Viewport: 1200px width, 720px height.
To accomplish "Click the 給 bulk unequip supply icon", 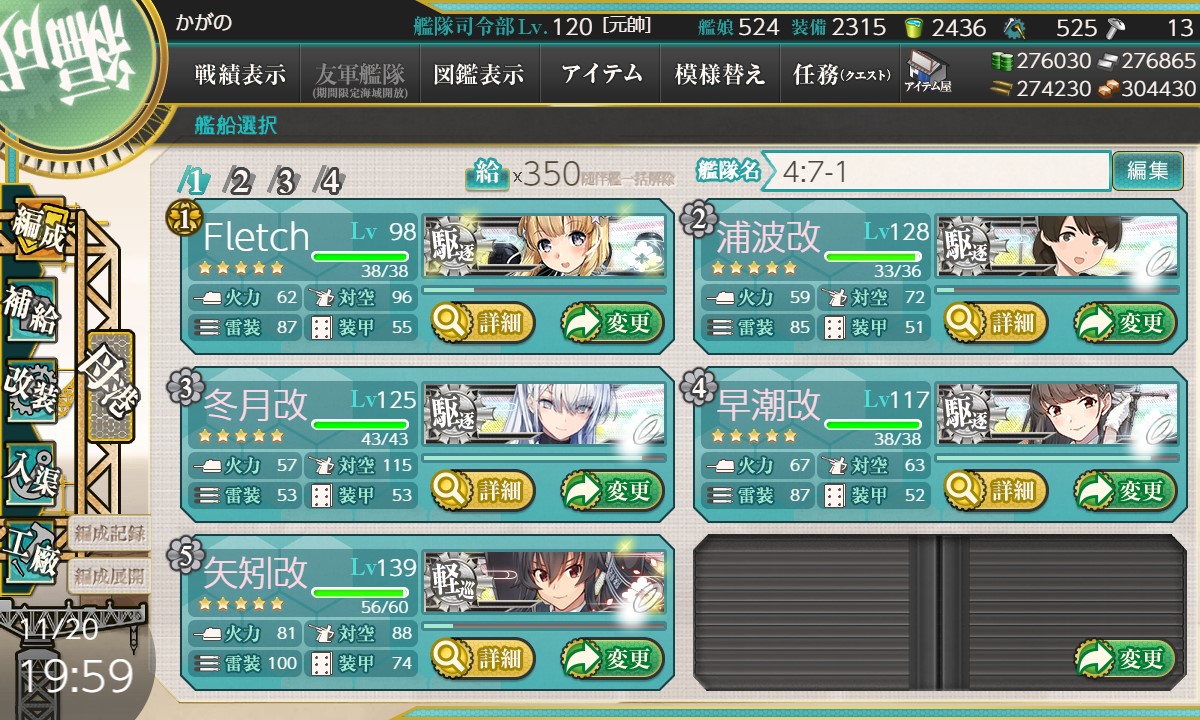I will [486, 174].
